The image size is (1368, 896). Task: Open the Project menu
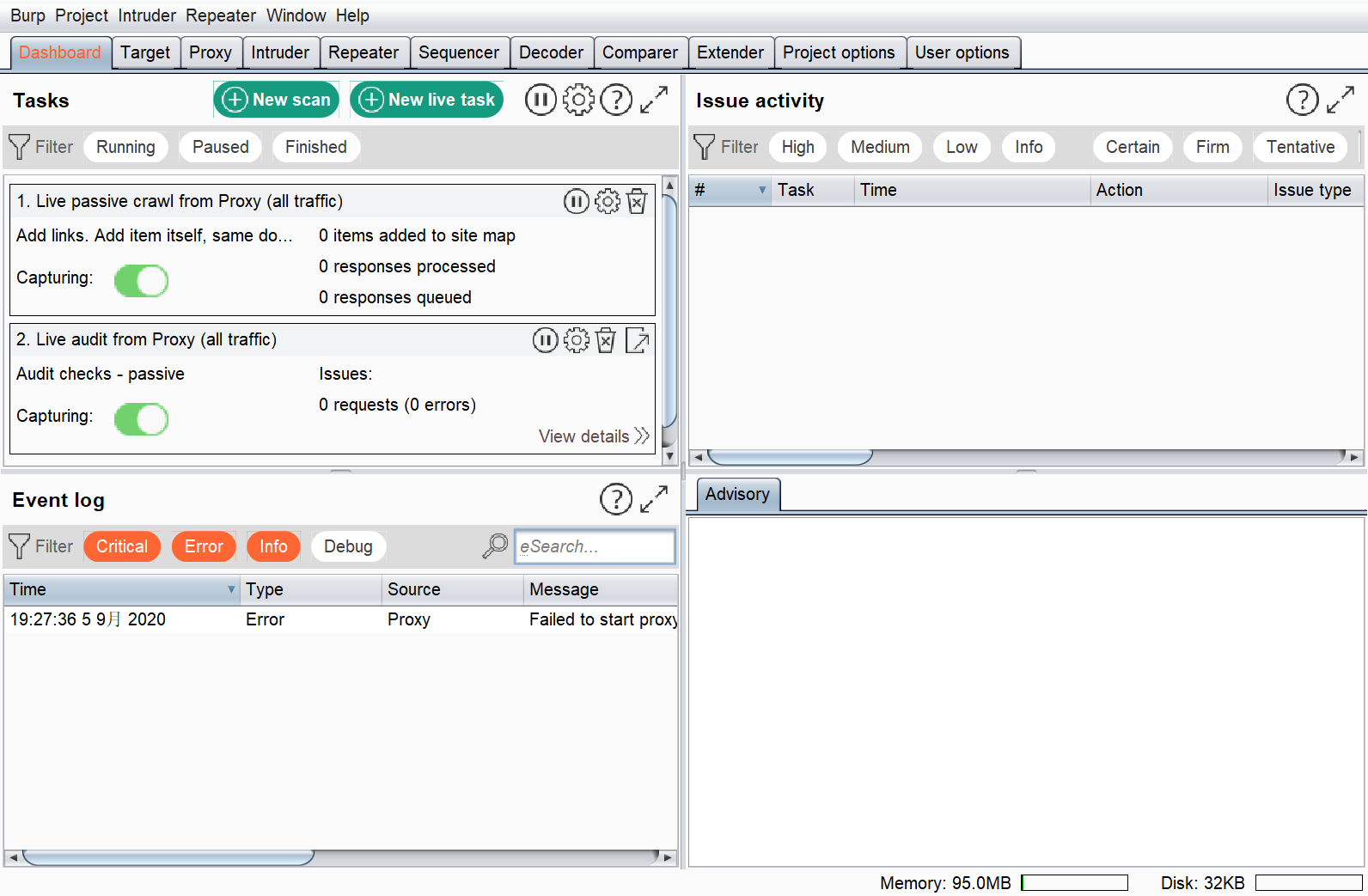pos(82,15)
